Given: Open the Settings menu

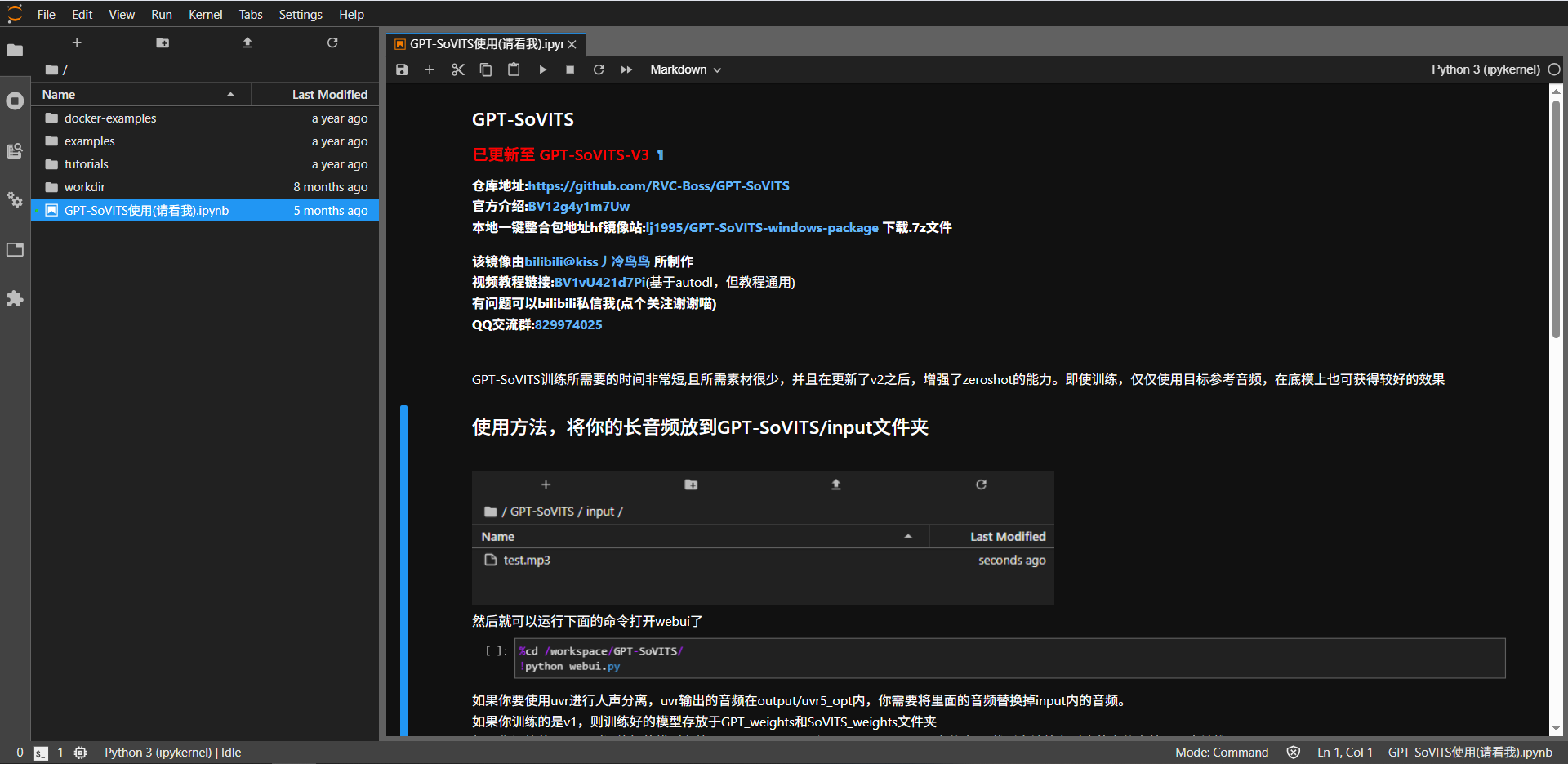Looking at the screenshot, I should click(301, 14).
